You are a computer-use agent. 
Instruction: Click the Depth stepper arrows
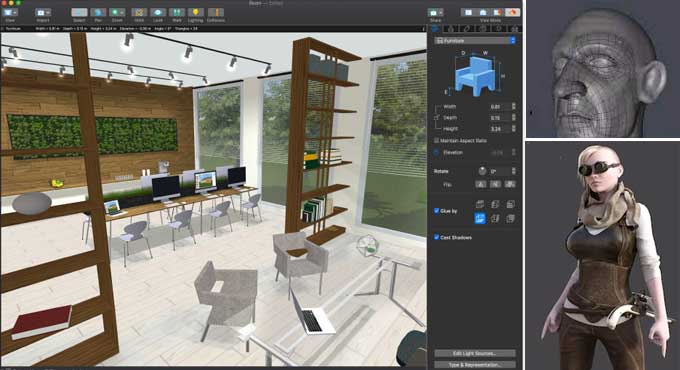(x=513, y=118)
